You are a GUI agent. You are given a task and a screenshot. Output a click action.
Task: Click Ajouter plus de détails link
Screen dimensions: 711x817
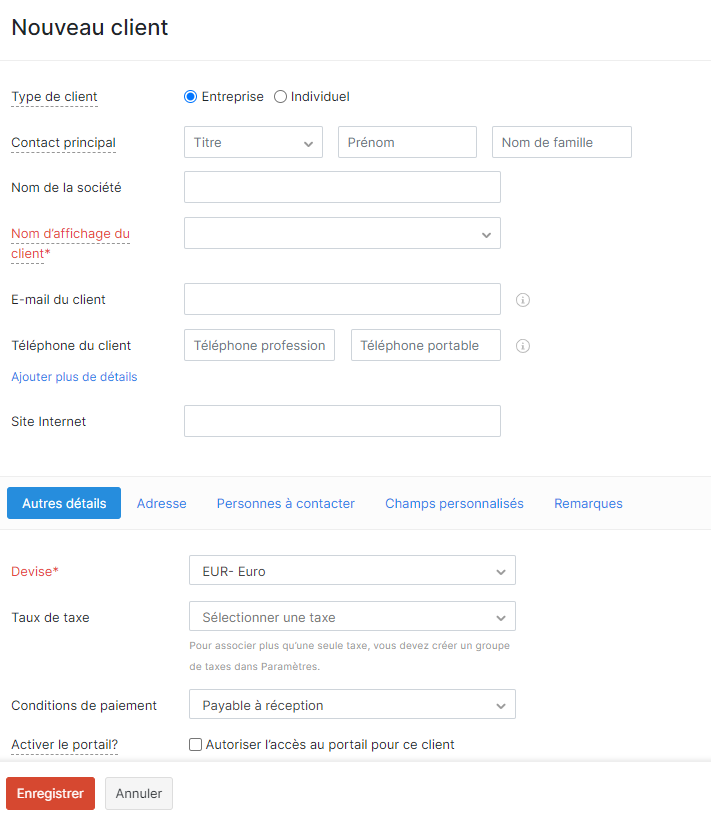pyautogui.click(x=74, y=377)
